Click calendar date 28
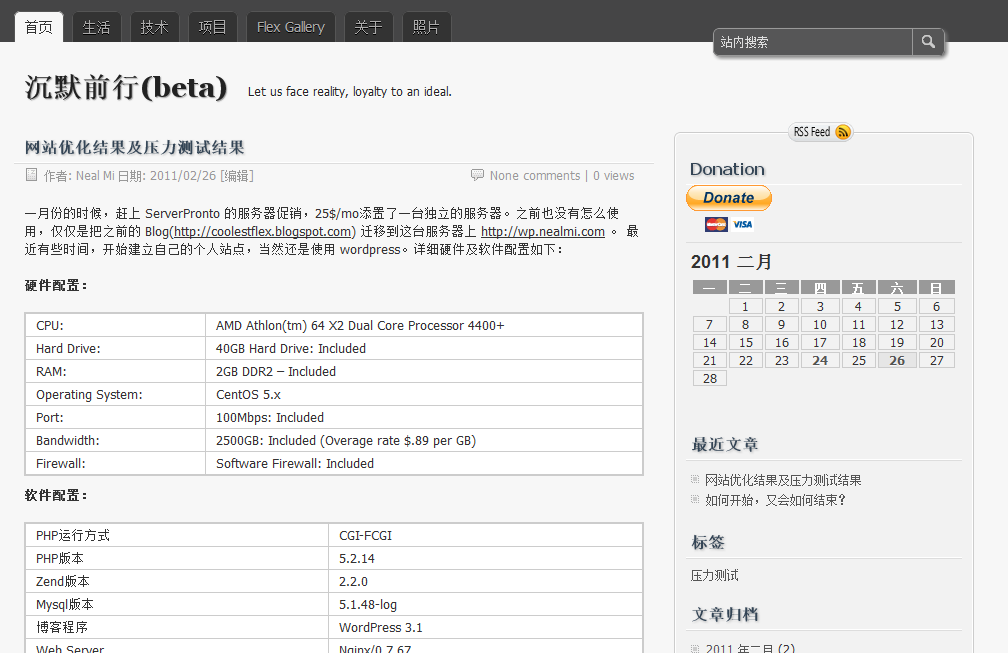 click(710, 379)
